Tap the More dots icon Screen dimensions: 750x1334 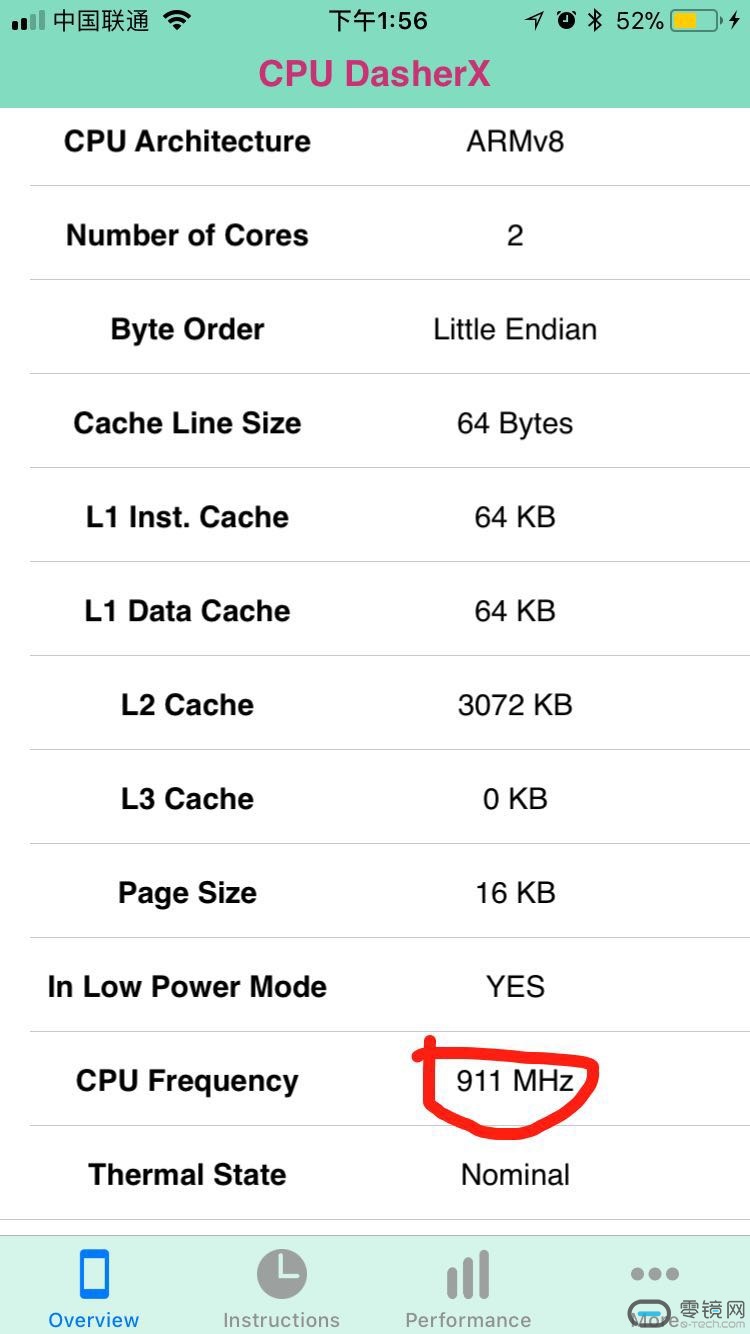(655, 1274)
